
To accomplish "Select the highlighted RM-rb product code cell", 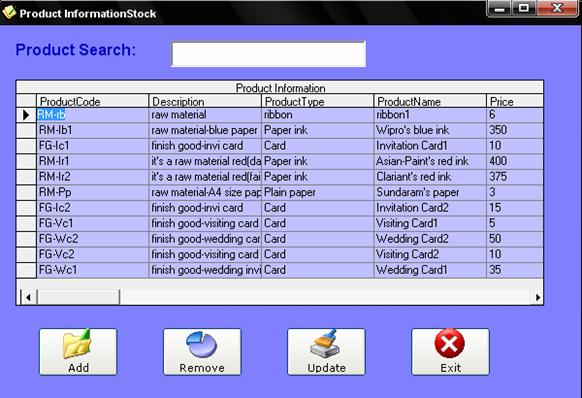I will tap(92, 115).
